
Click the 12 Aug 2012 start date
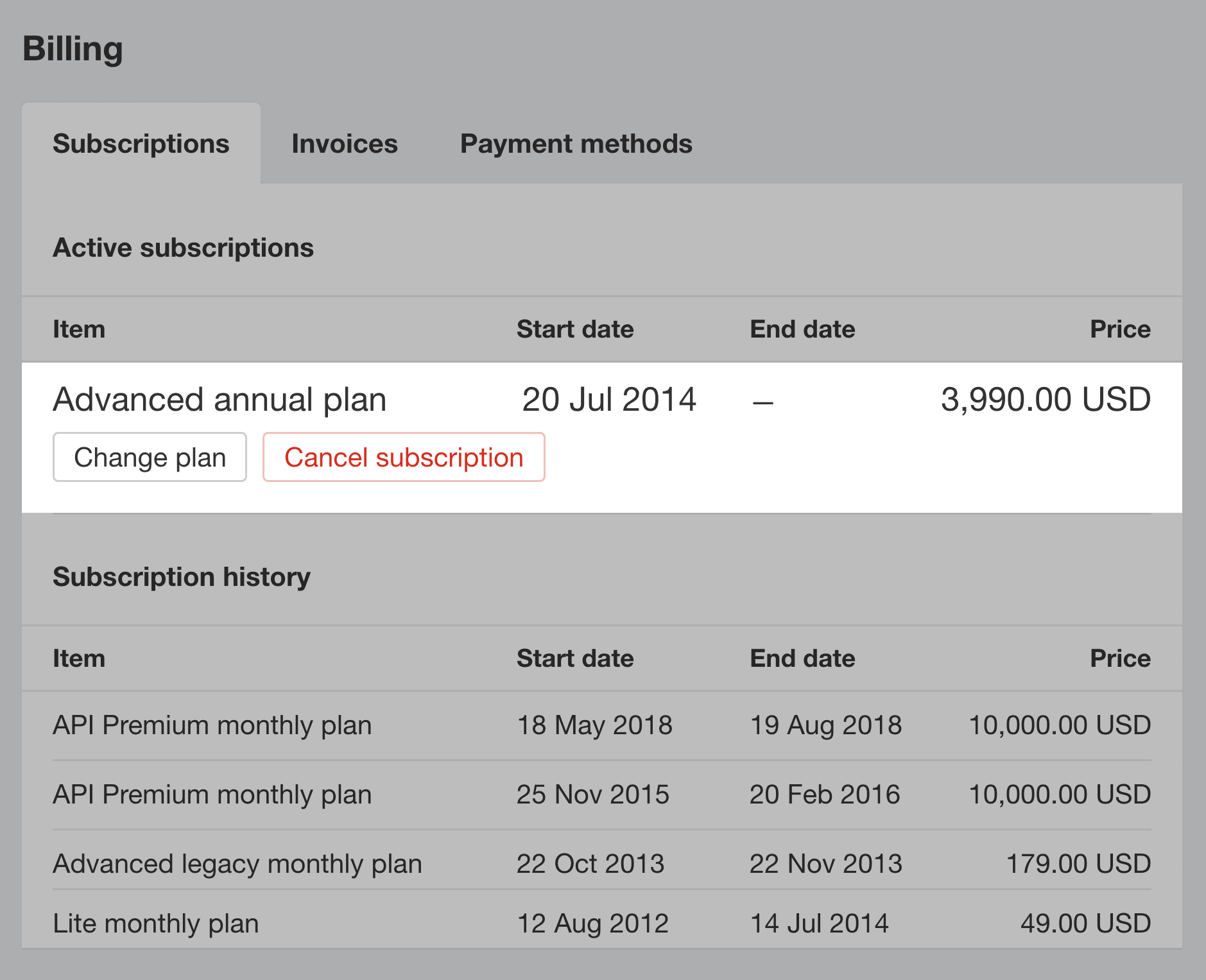593,923
